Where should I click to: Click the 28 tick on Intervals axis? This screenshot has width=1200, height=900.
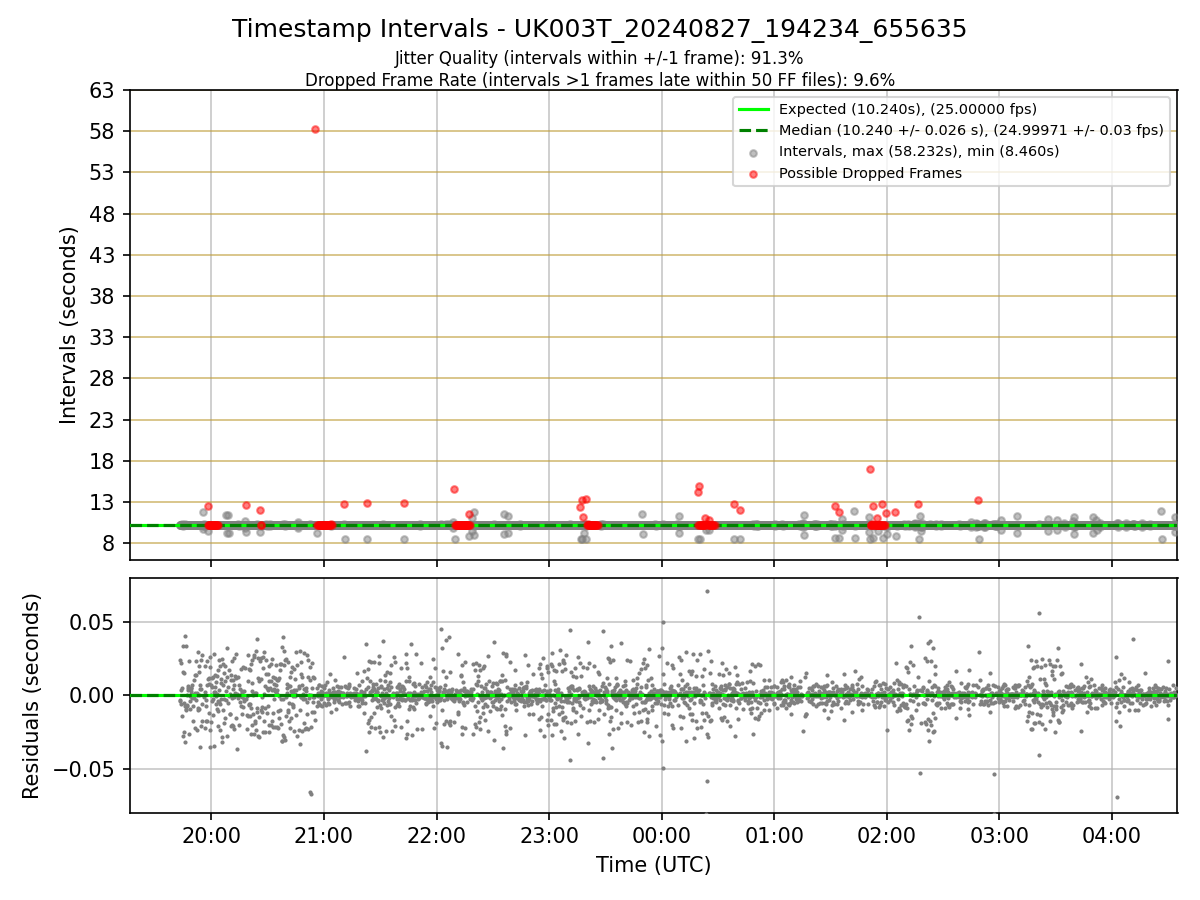(104, 379)
